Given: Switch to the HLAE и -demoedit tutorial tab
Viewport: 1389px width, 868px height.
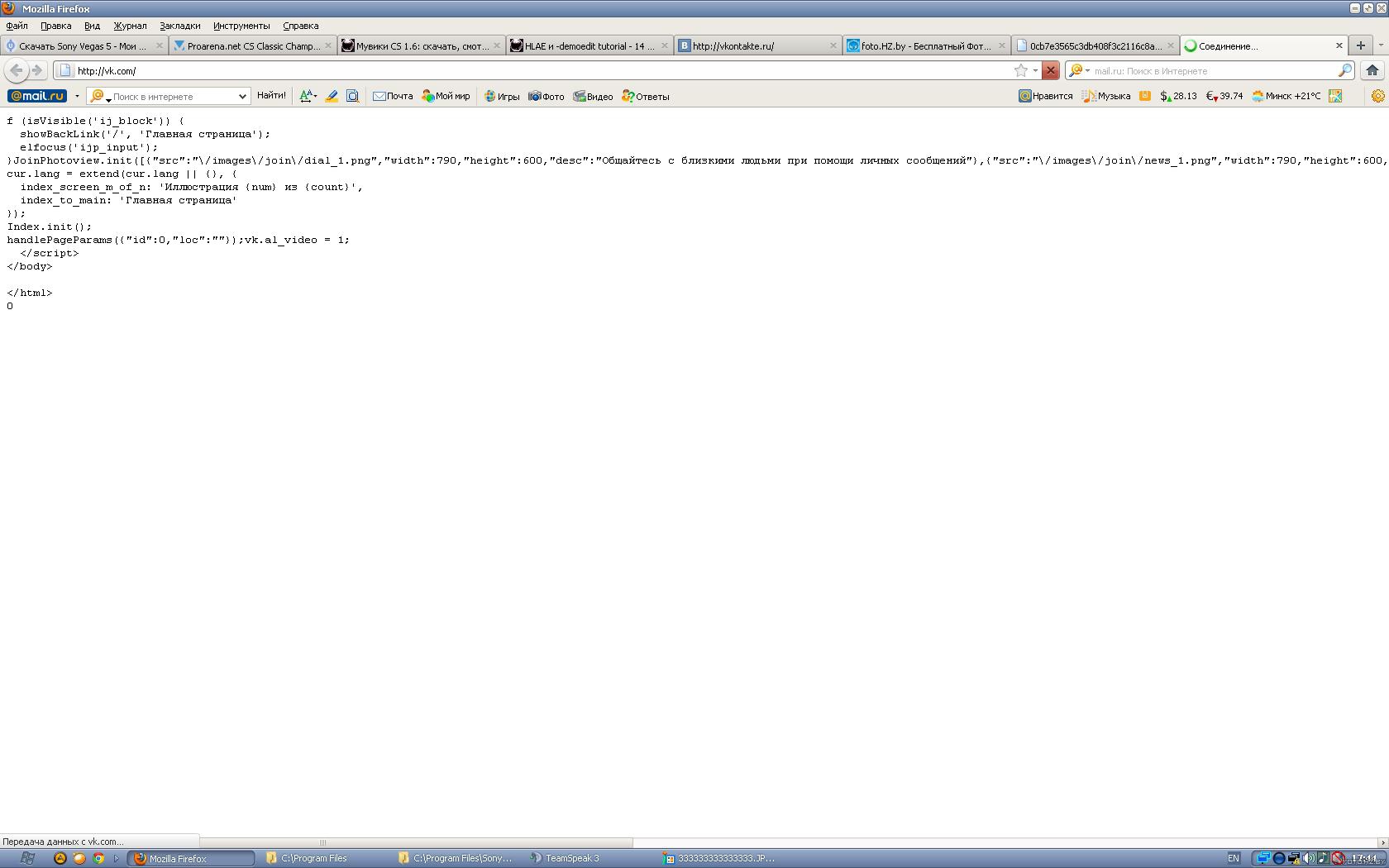Looking at the screenshot, I should (x=589, y=45).
